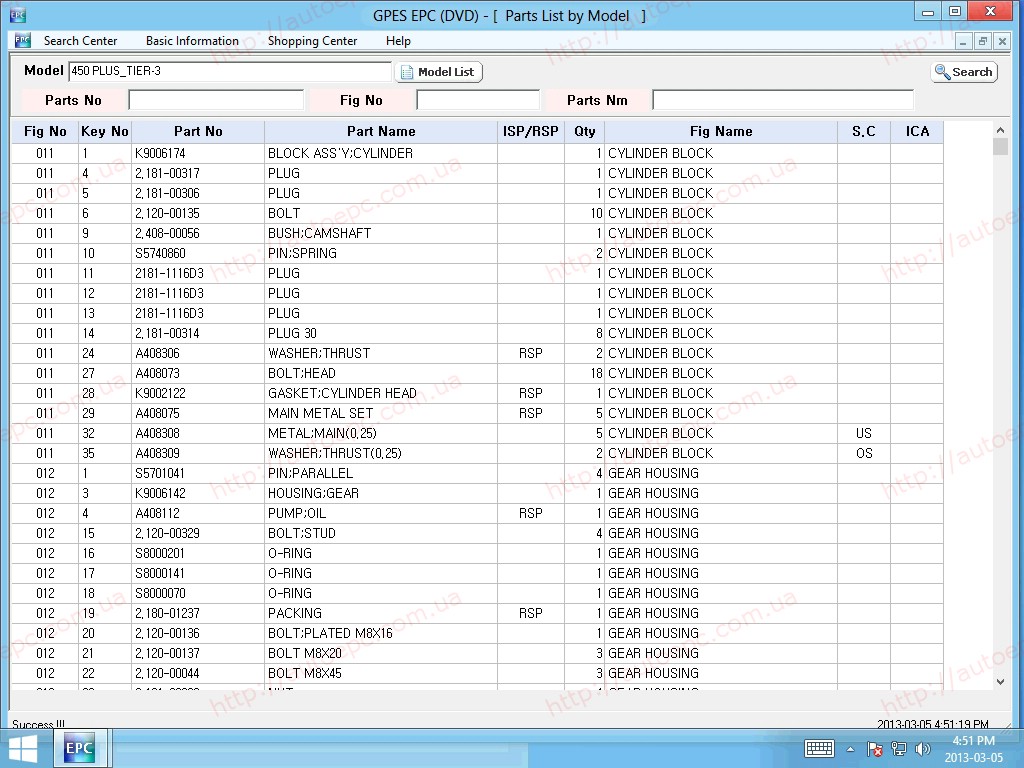Click the EPC application icon in the title bar
This screenshot has height=768, width=1024.
pos(18,14)
